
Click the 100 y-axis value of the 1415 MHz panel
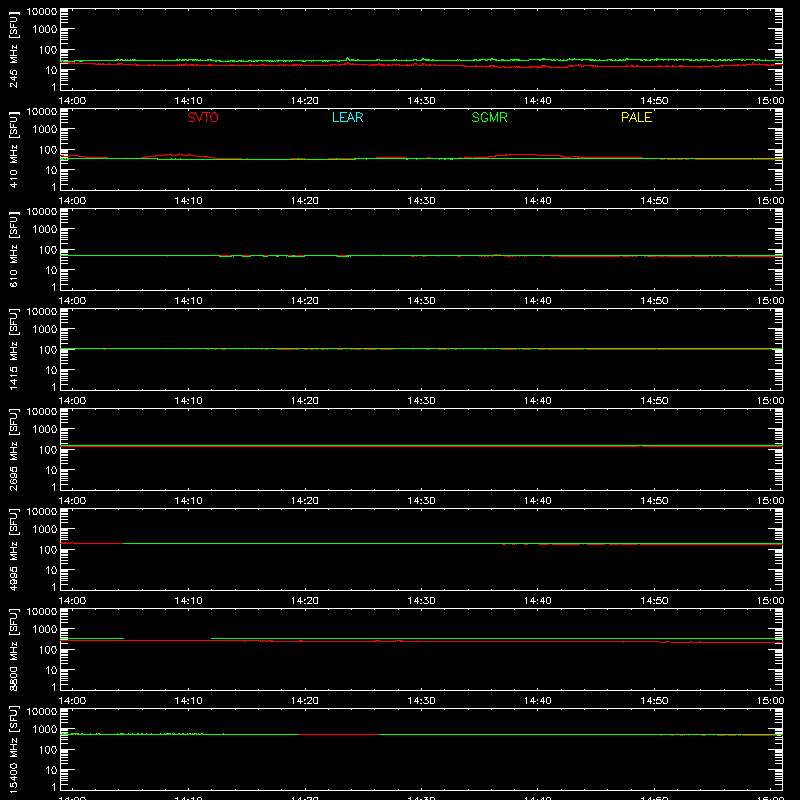48,349
